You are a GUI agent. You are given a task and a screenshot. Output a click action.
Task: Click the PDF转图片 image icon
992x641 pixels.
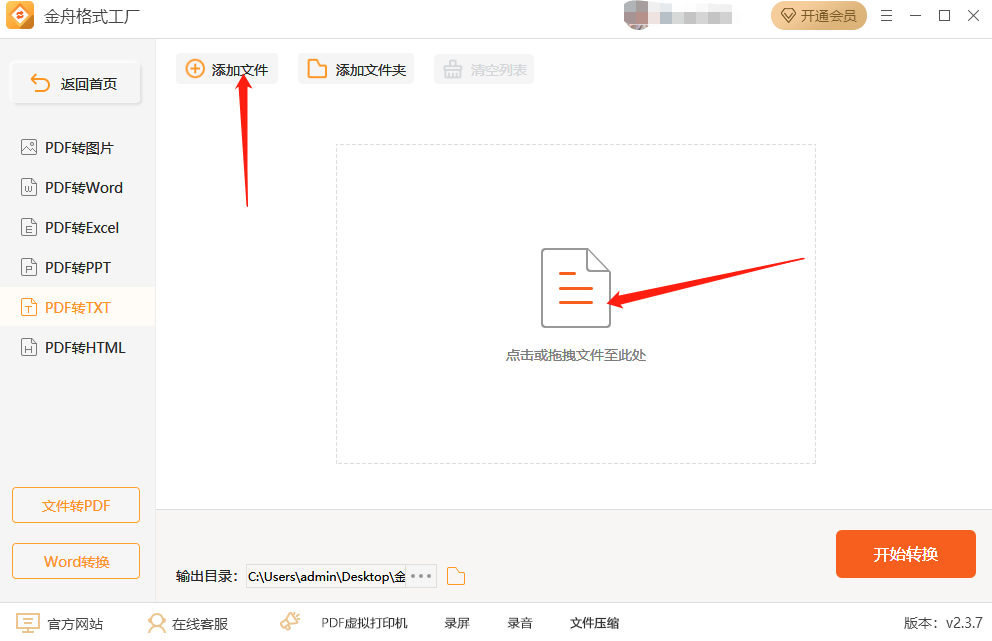tap(29, 147)
